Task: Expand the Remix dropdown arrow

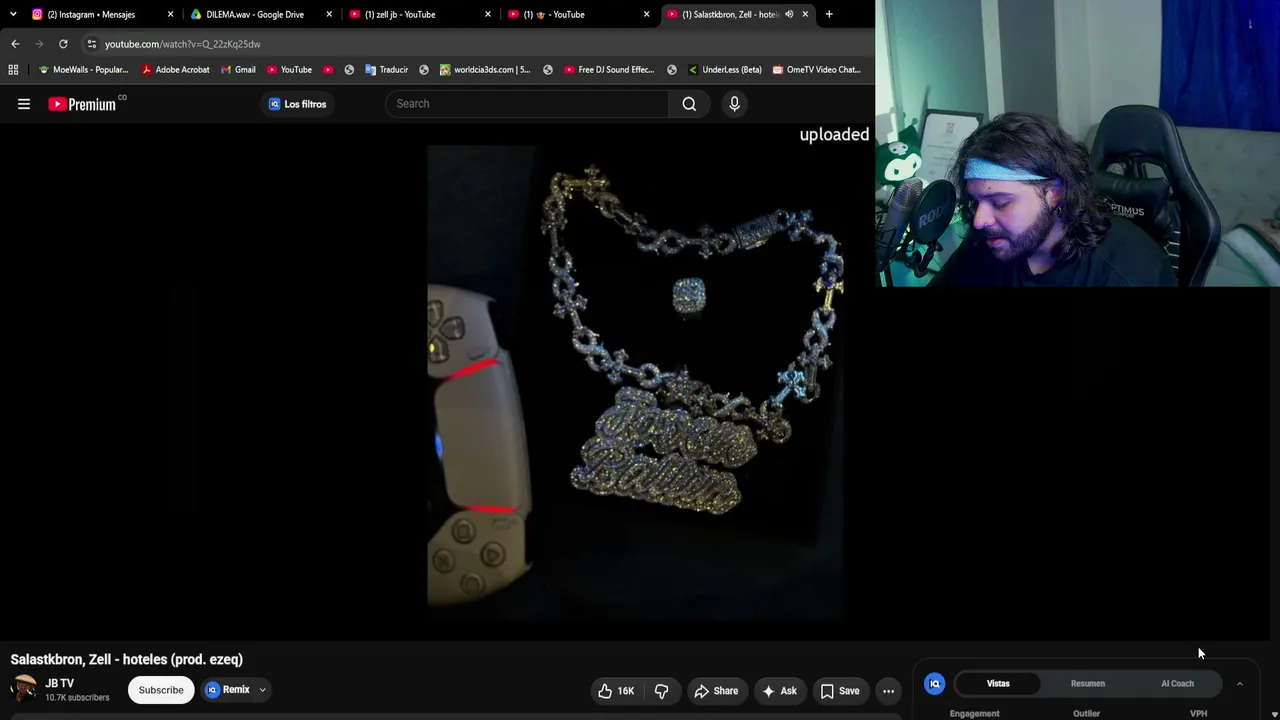Action: coord(262,690)
